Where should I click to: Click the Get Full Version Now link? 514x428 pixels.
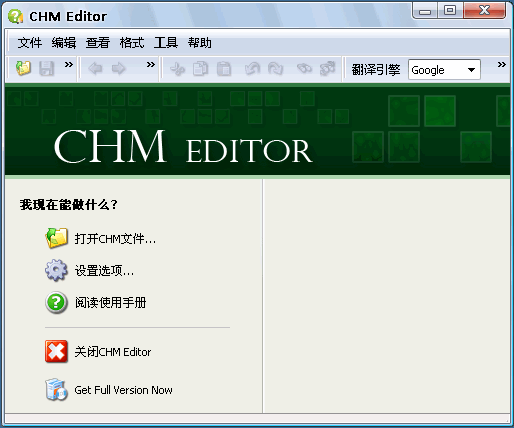[123, 390]
